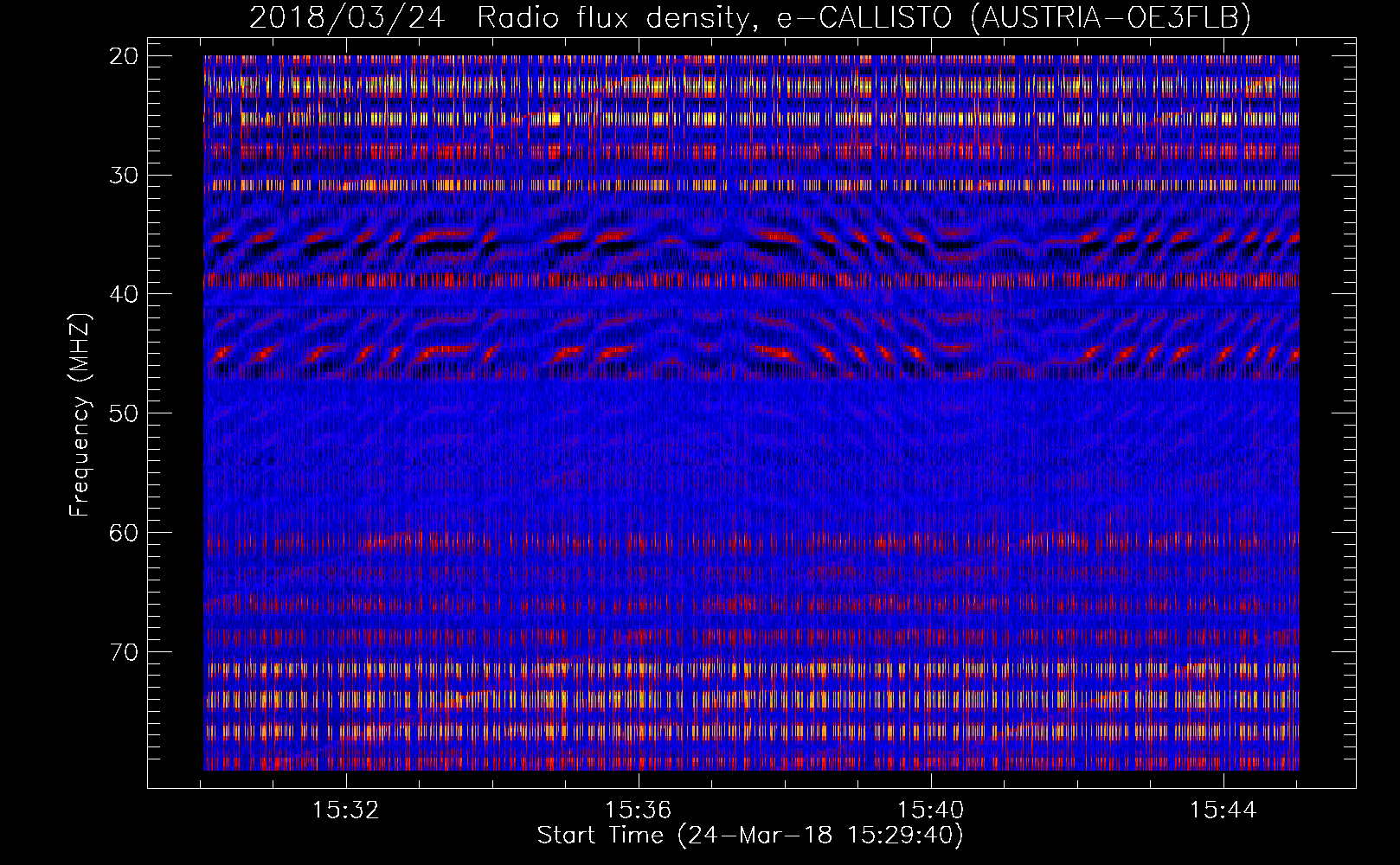
Task: Click the 15:36 time tick label
Action: tap(639, 811)
